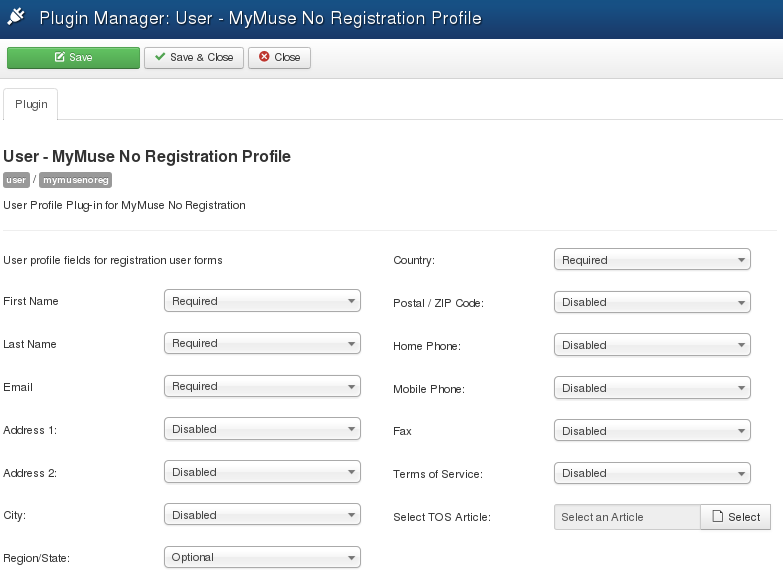Expand the City dropdown
The width and height of the screenshot is (783, 578).
[x=262, y=515]
